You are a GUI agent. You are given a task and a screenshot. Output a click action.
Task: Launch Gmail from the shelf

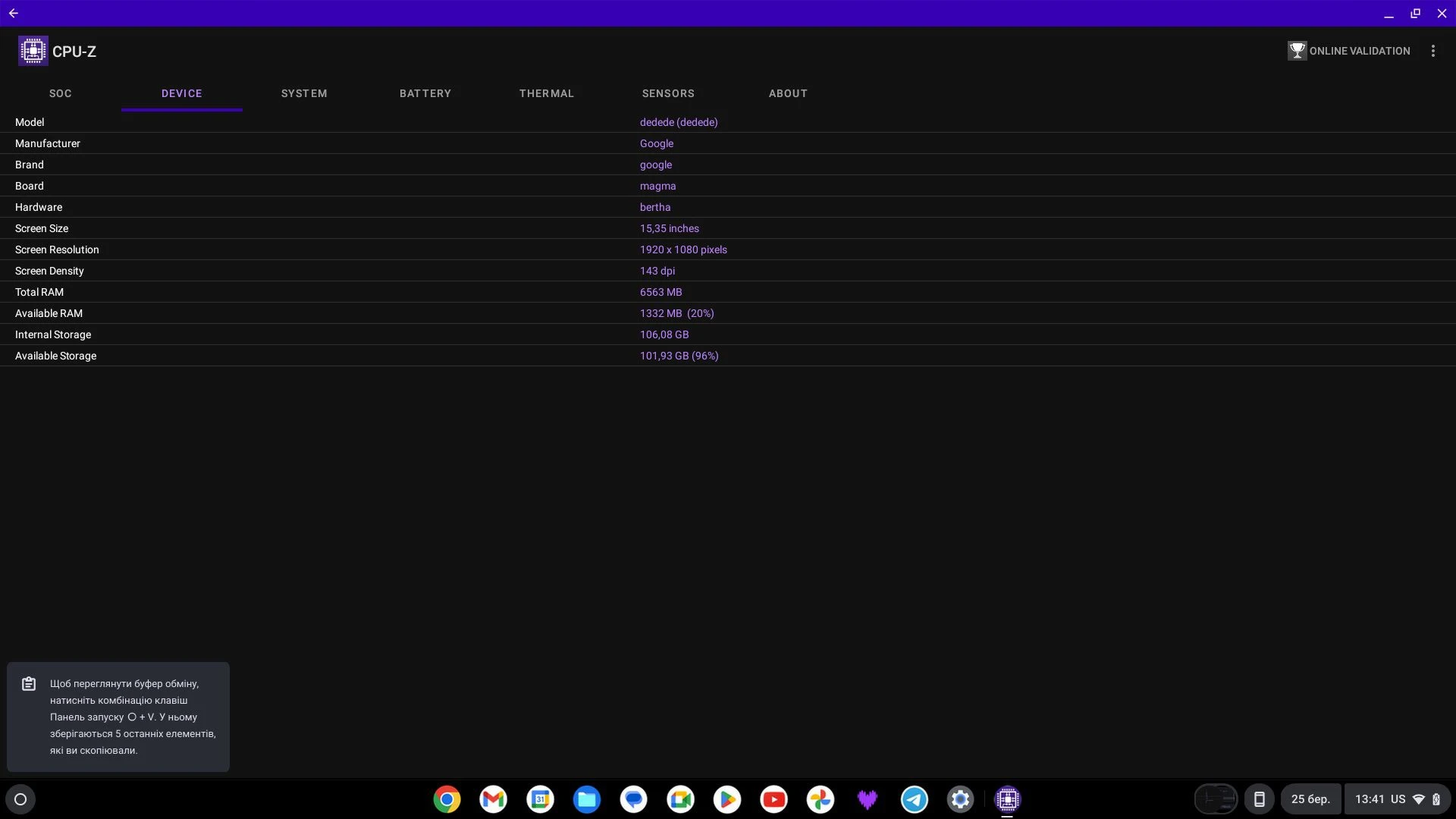tap(494, 799)
